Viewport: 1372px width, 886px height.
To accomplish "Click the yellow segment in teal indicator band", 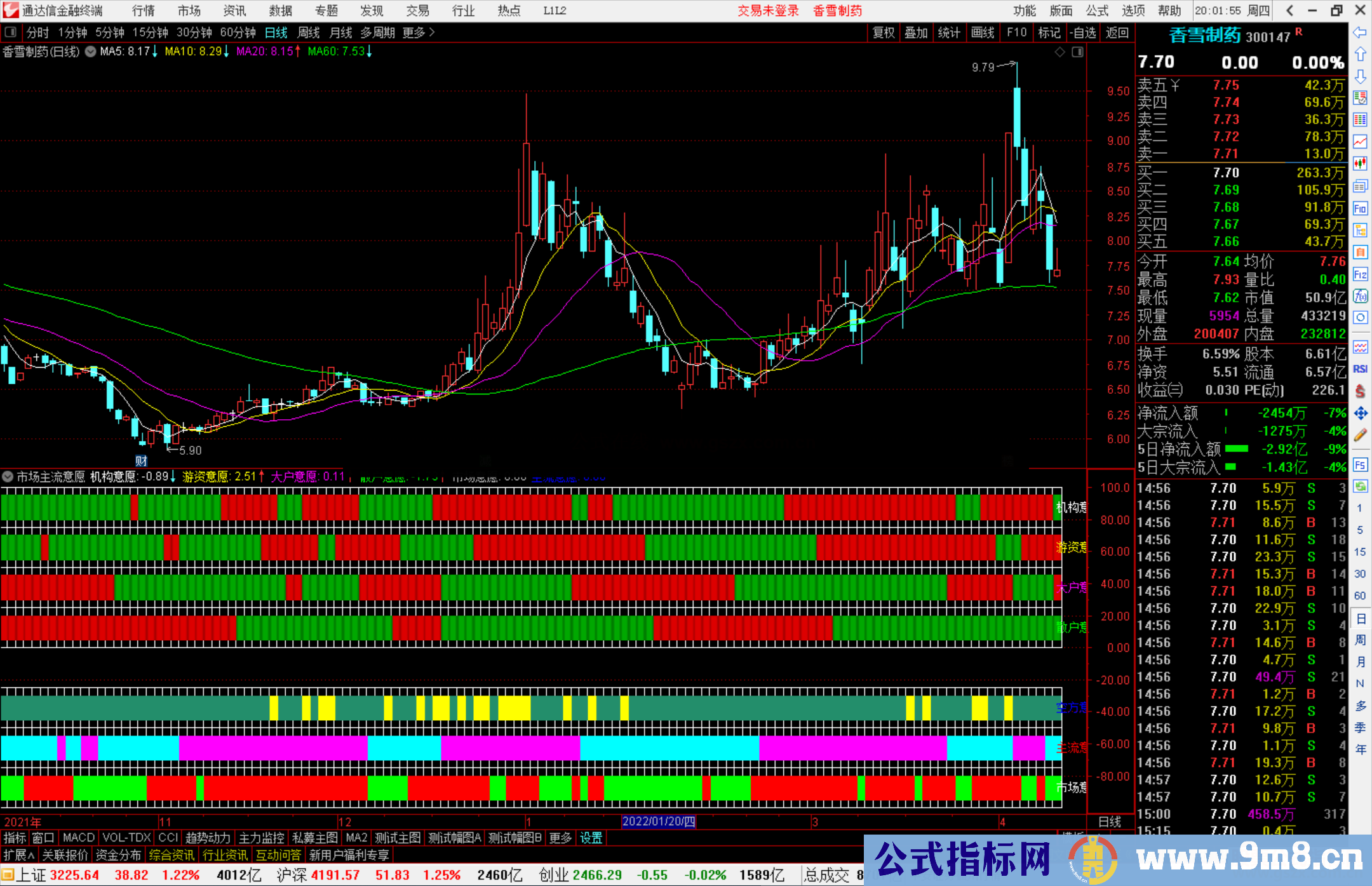I will (x=513, y=708).
